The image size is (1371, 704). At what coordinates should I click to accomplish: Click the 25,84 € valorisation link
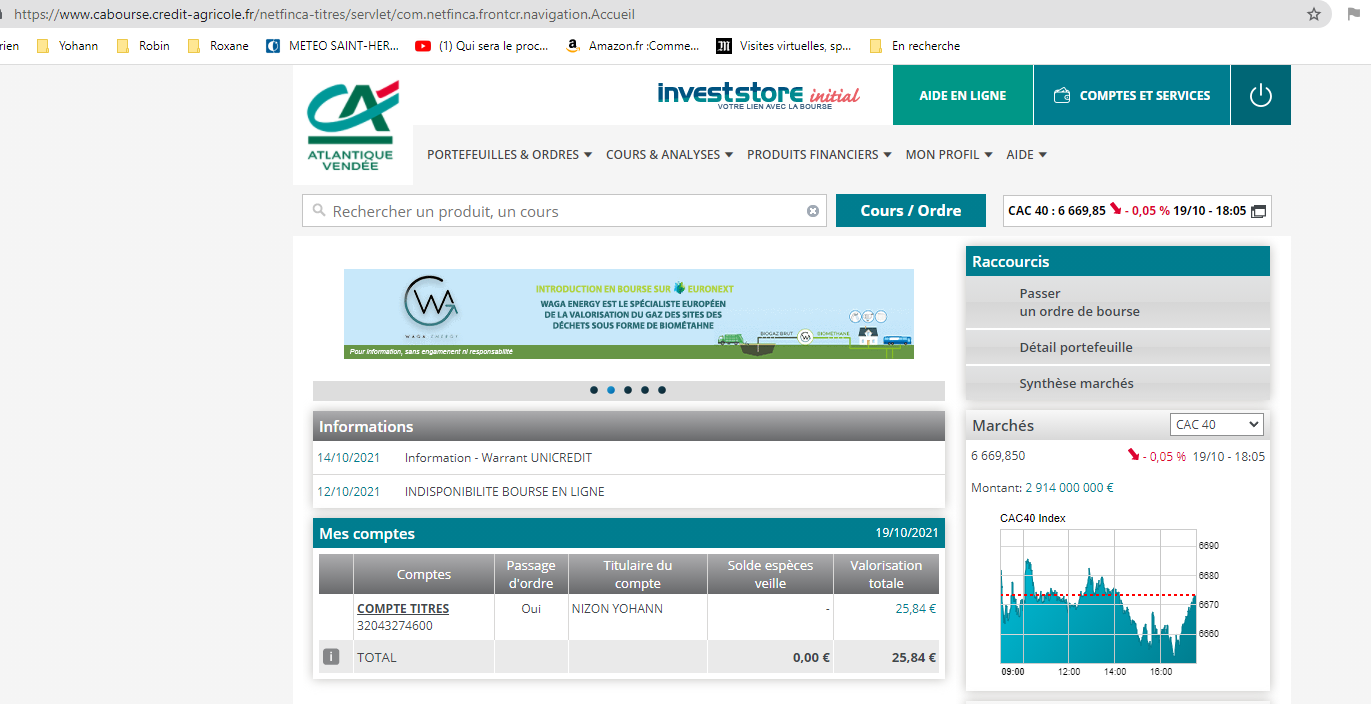tap(915, 608)
